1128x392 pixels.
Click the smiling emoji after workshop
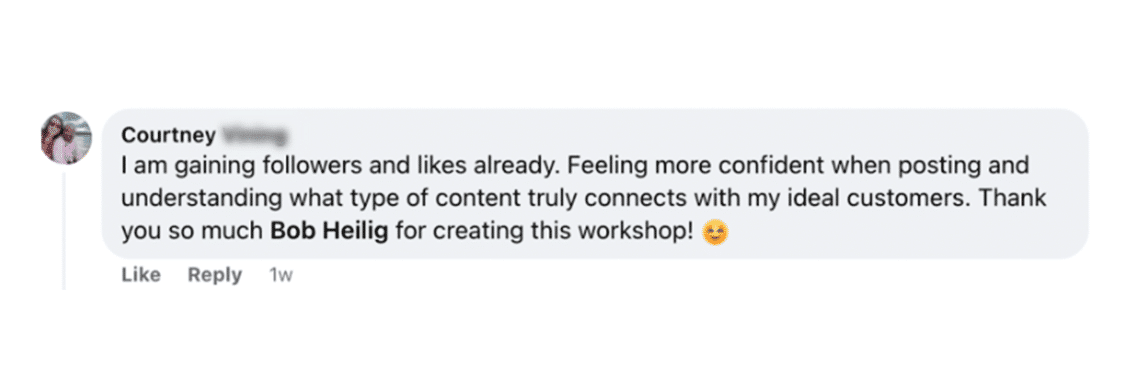pyautogui.click(x=715, y=232)
